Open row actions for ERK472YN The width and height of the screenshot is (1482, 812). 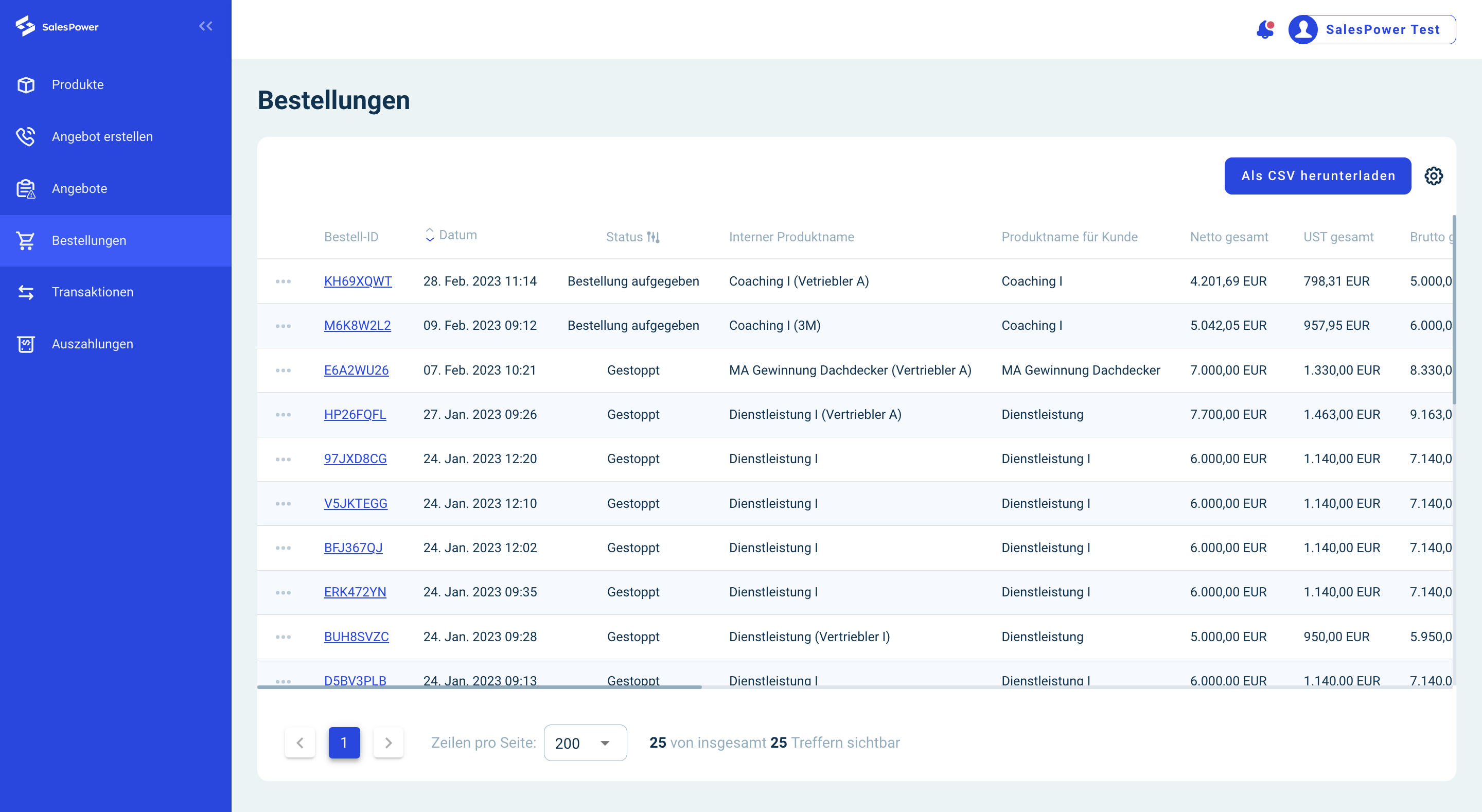tap(283, 592)
